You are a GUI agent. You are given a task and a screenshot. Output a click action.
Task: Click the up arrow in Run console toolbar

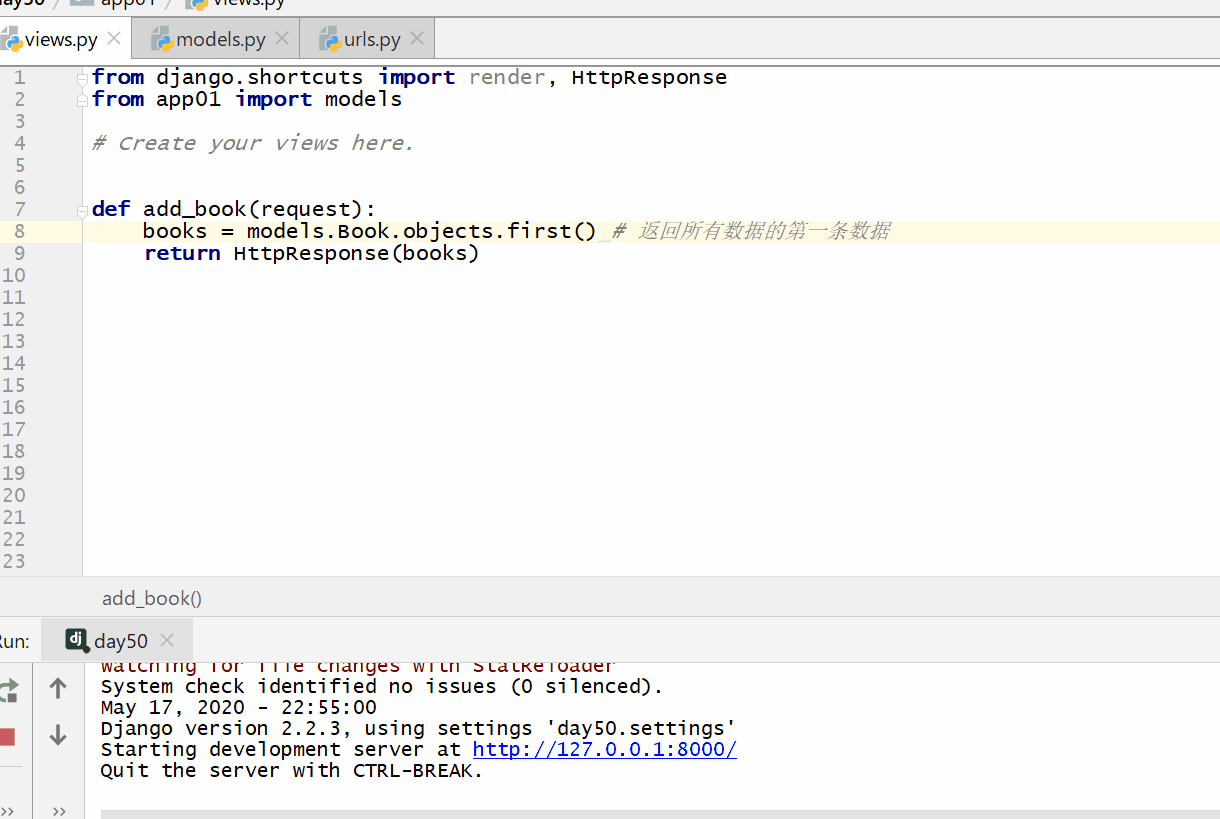58,688
